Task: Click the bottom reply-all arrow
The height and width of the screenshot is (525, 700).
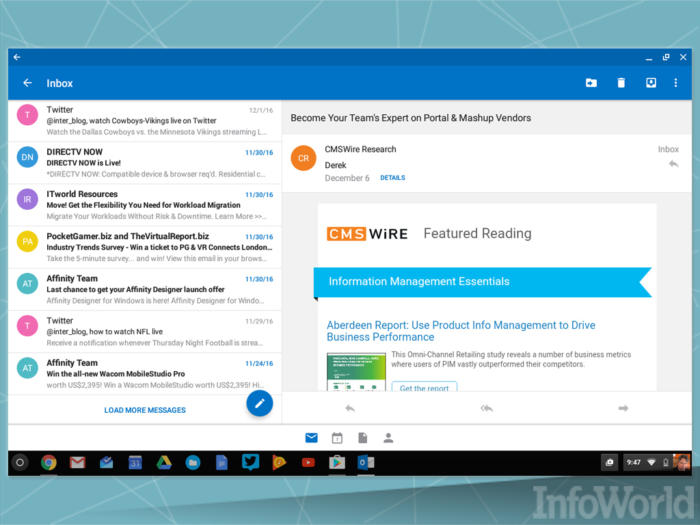Action: tap(487, 408)
